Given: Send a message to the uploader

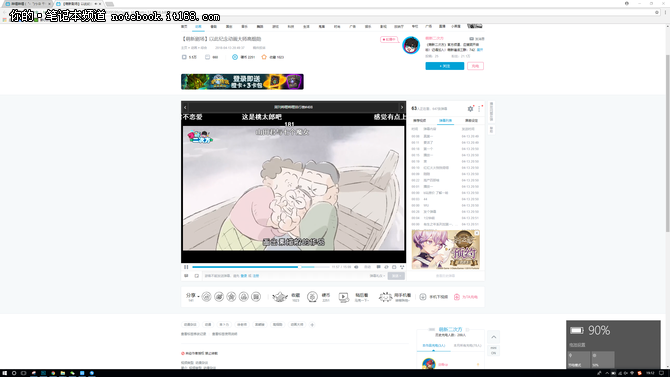Looking at the screenshot, I should tap(477, 39).
